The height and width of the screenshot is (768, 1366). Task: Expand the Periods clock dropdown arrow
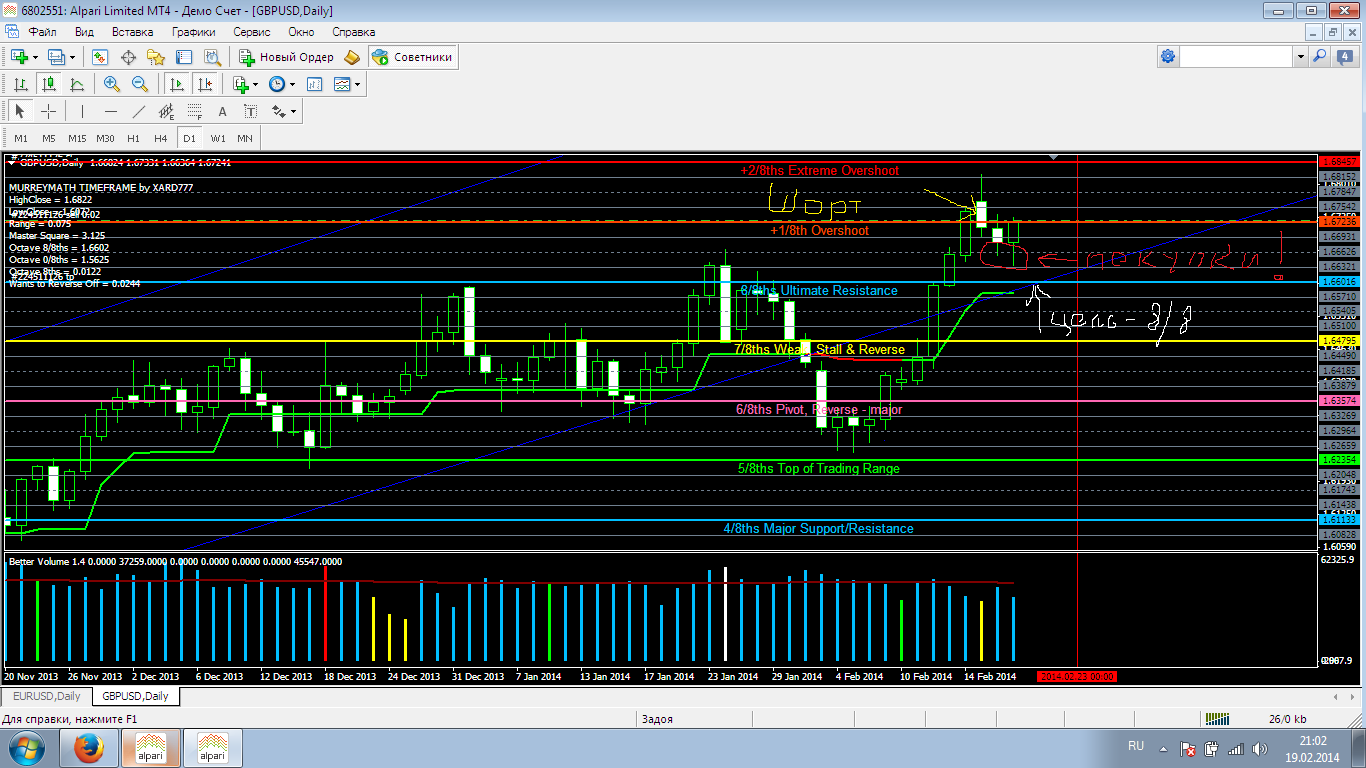click(x=293, y=85)
